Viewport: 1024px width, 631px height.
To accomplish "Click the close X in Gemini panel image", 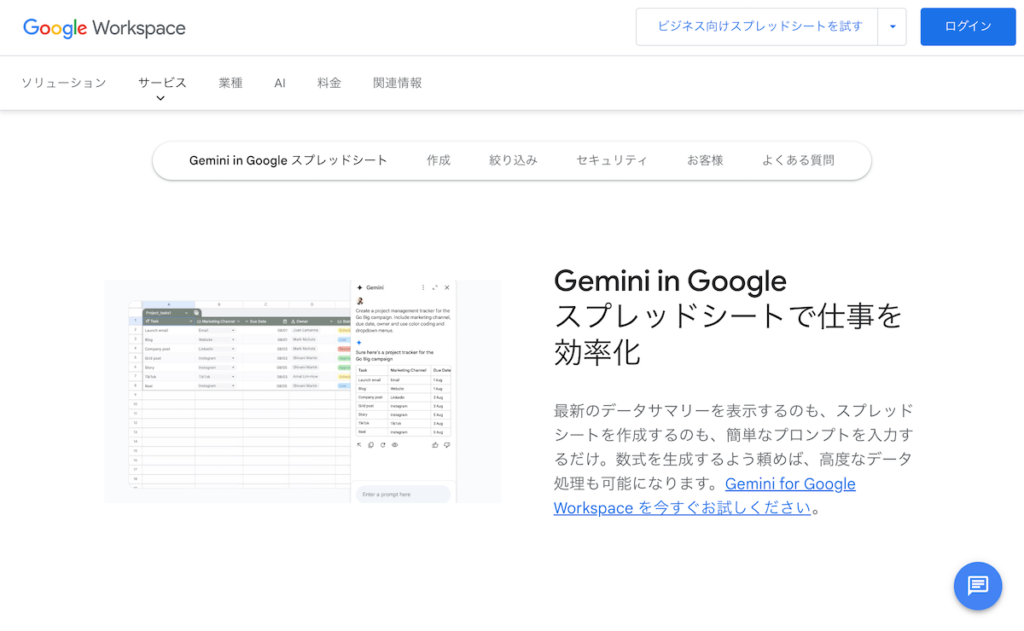I will click(x=447, y=287).
